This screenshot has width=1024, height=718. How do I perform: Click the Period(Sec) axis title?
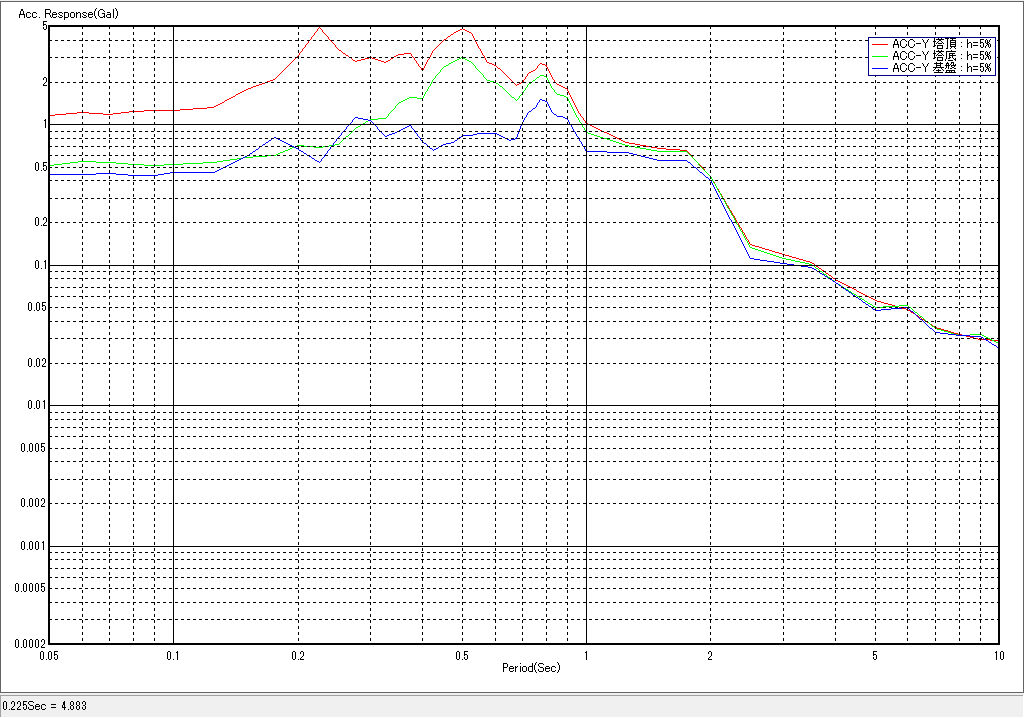529,666
